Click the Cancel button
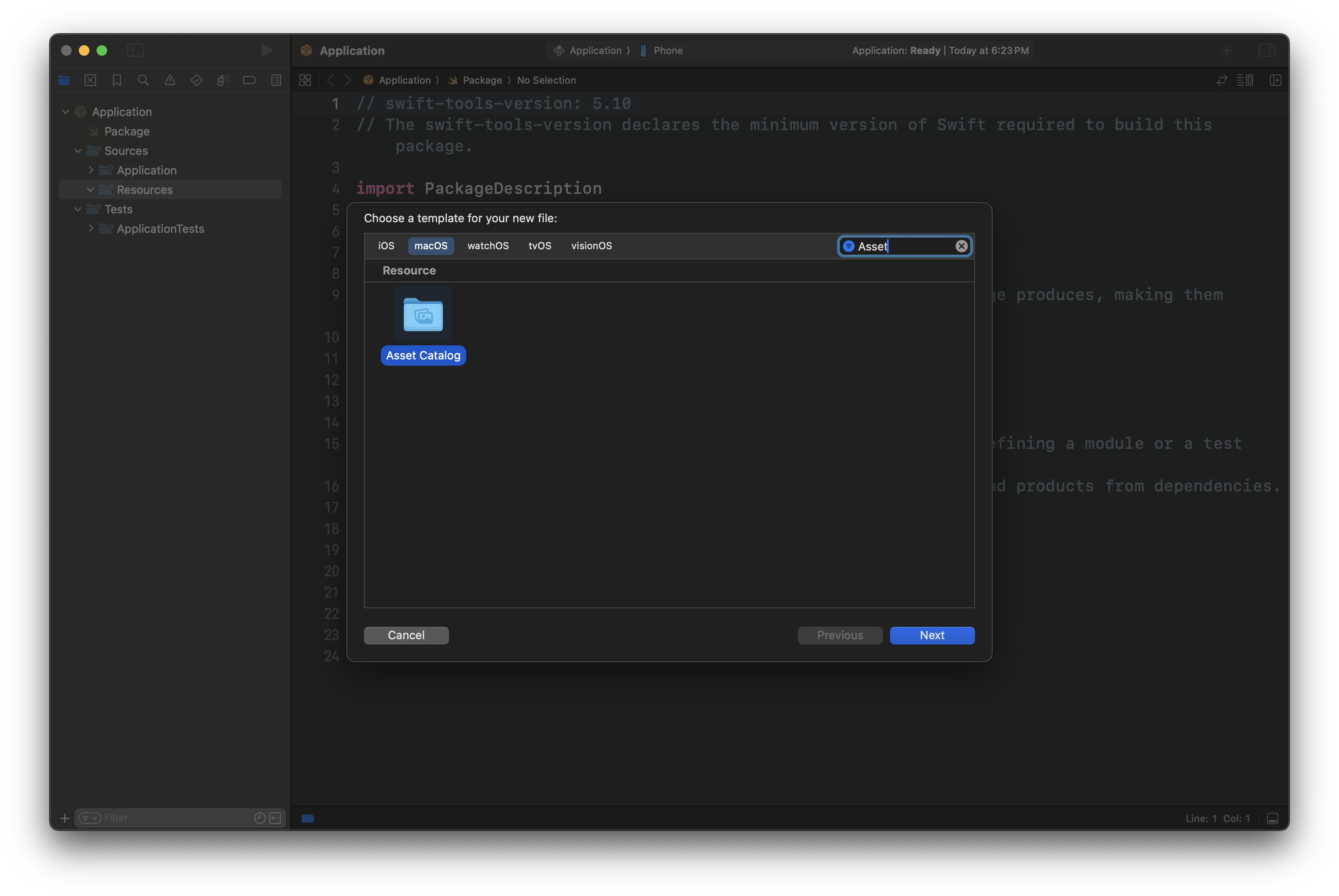The height and width of the screenshot is (896, 1339). [x=406, y=635]
